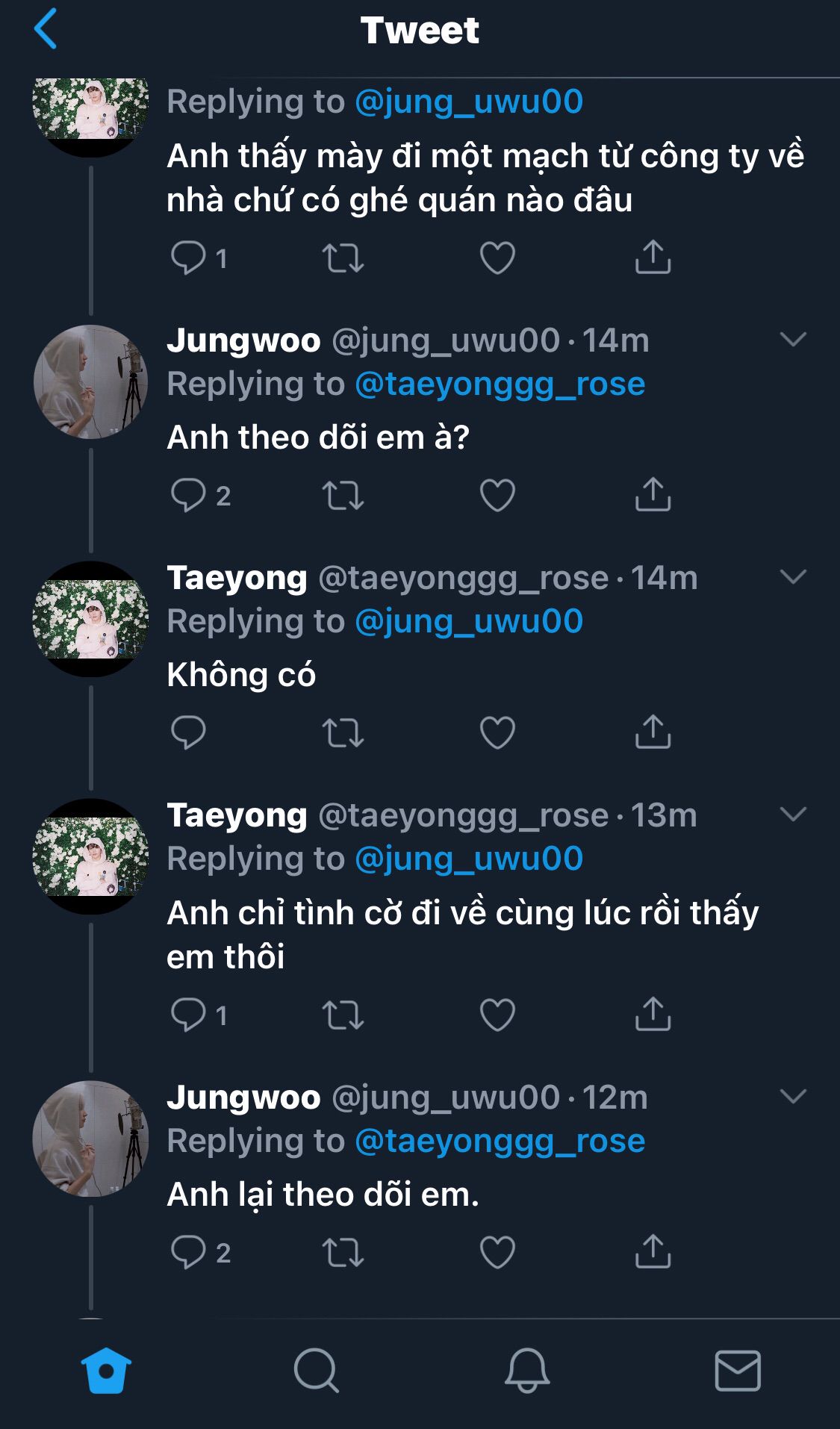Open the Messages envelope tab
The width and height of the screenshot is (840, 1429).
click(738, 1370)
